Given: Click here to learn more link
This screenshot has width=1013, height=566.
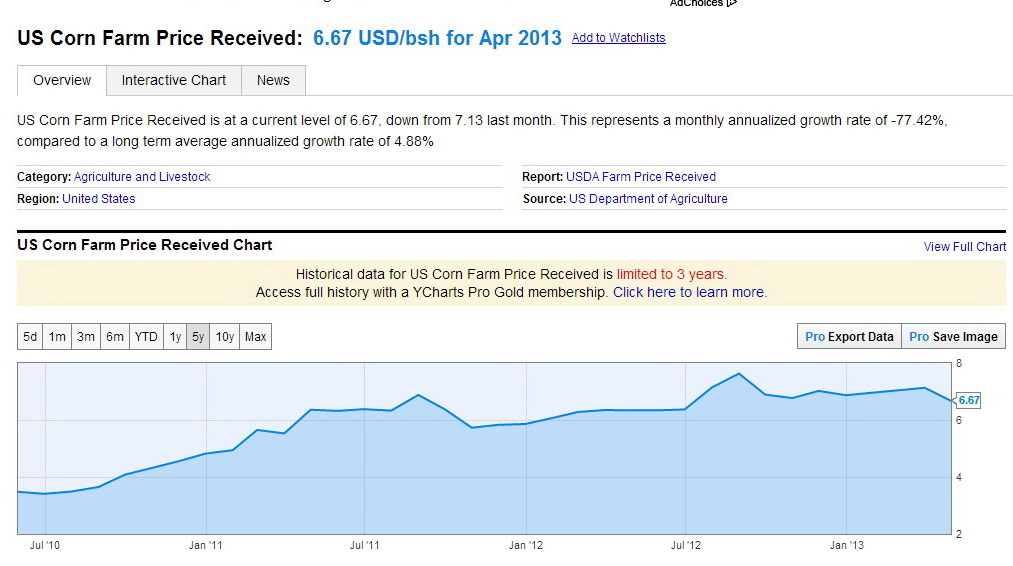Looking at the screenshot, I should tap(689, 292).
